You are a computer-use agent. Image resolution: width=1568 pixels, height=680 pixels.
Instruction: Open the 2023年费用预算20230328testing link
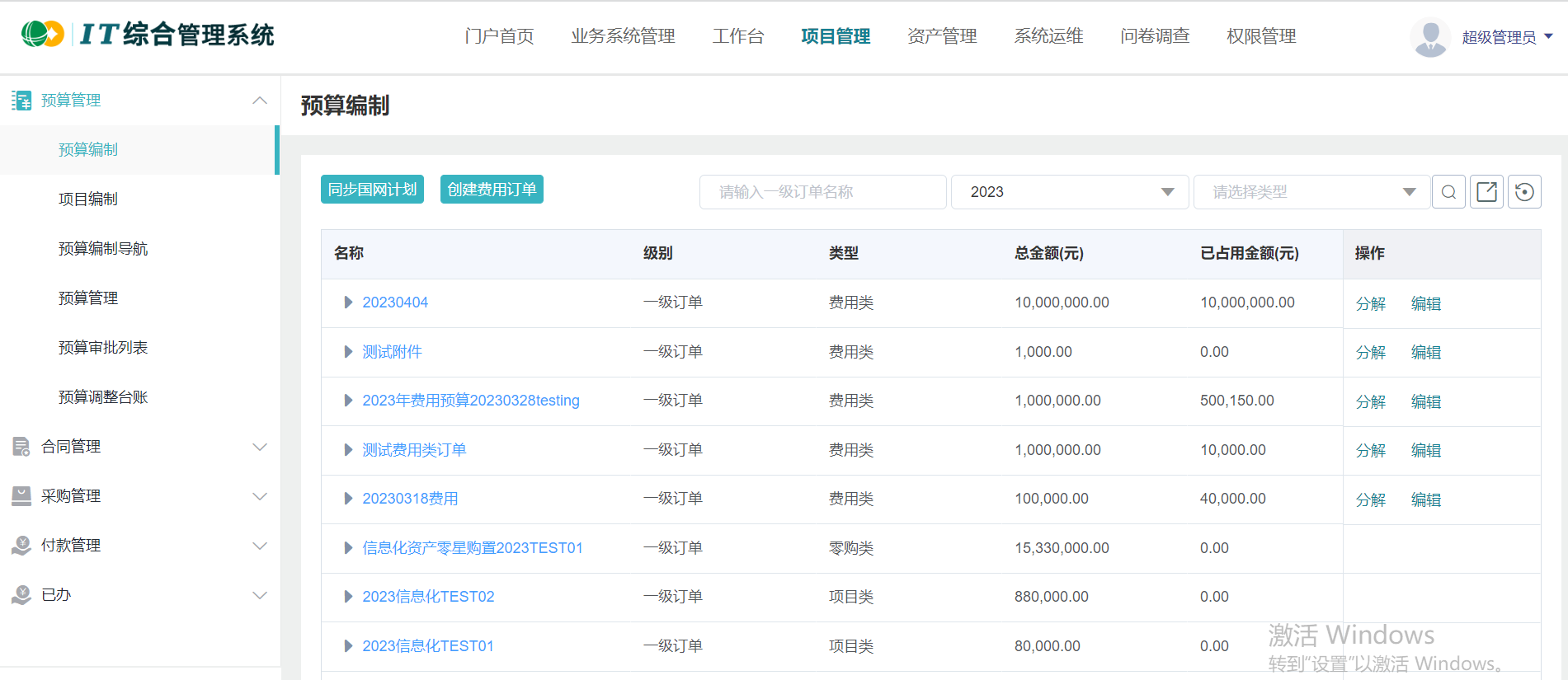coord(471,401)
